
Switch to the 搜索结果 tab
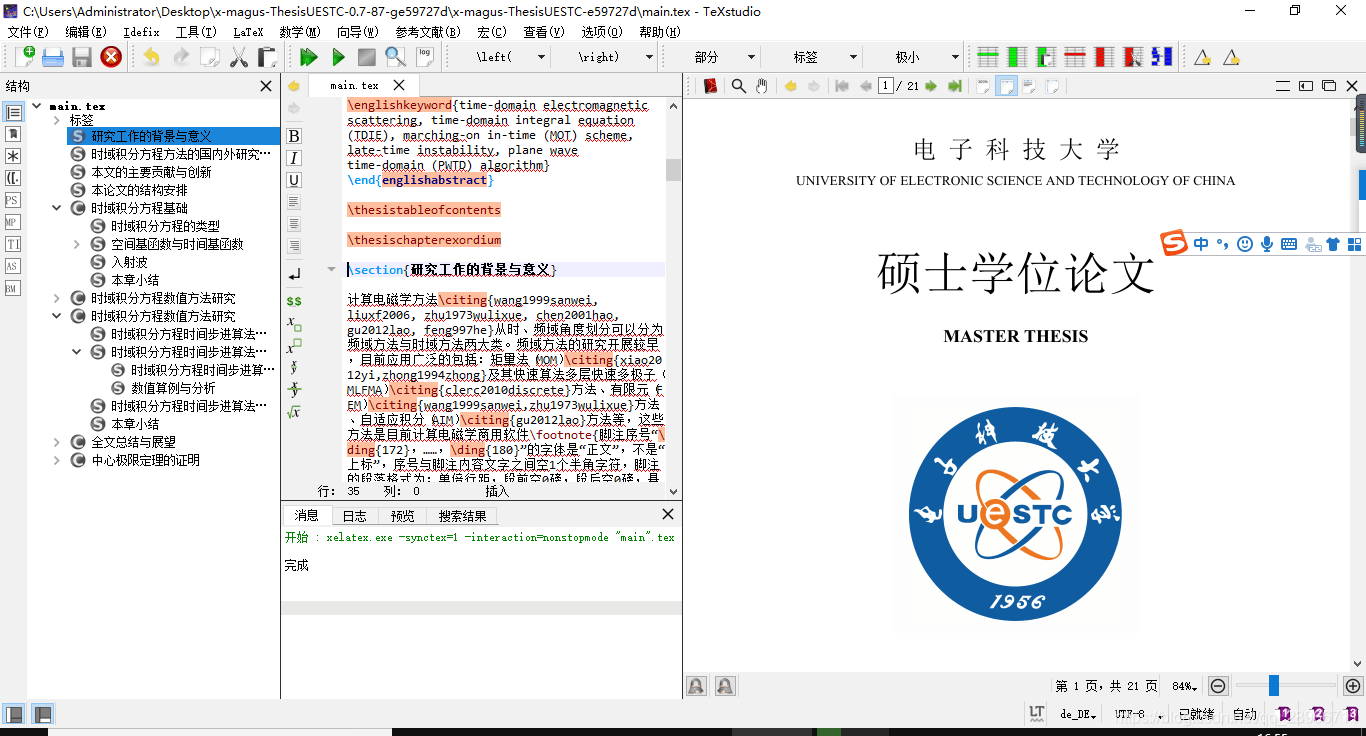(x=462, y=516)
